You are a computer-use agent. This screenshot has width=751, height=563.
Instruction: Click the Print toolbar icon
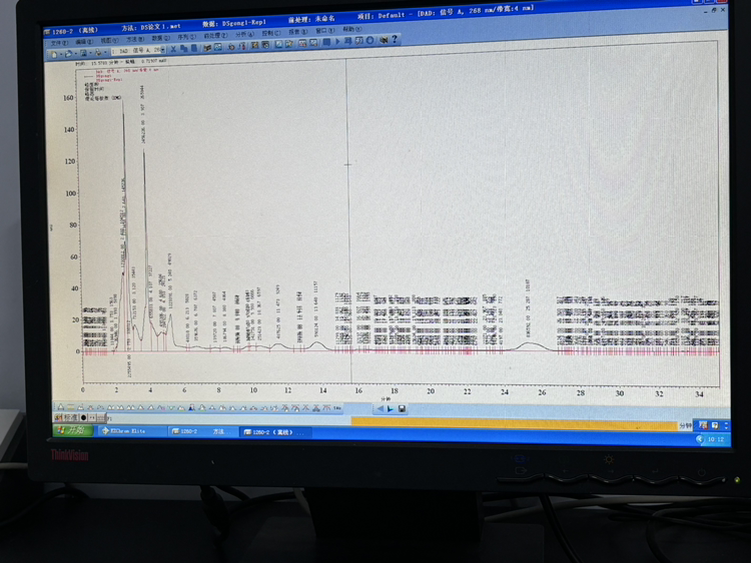[x=98, y=53]
